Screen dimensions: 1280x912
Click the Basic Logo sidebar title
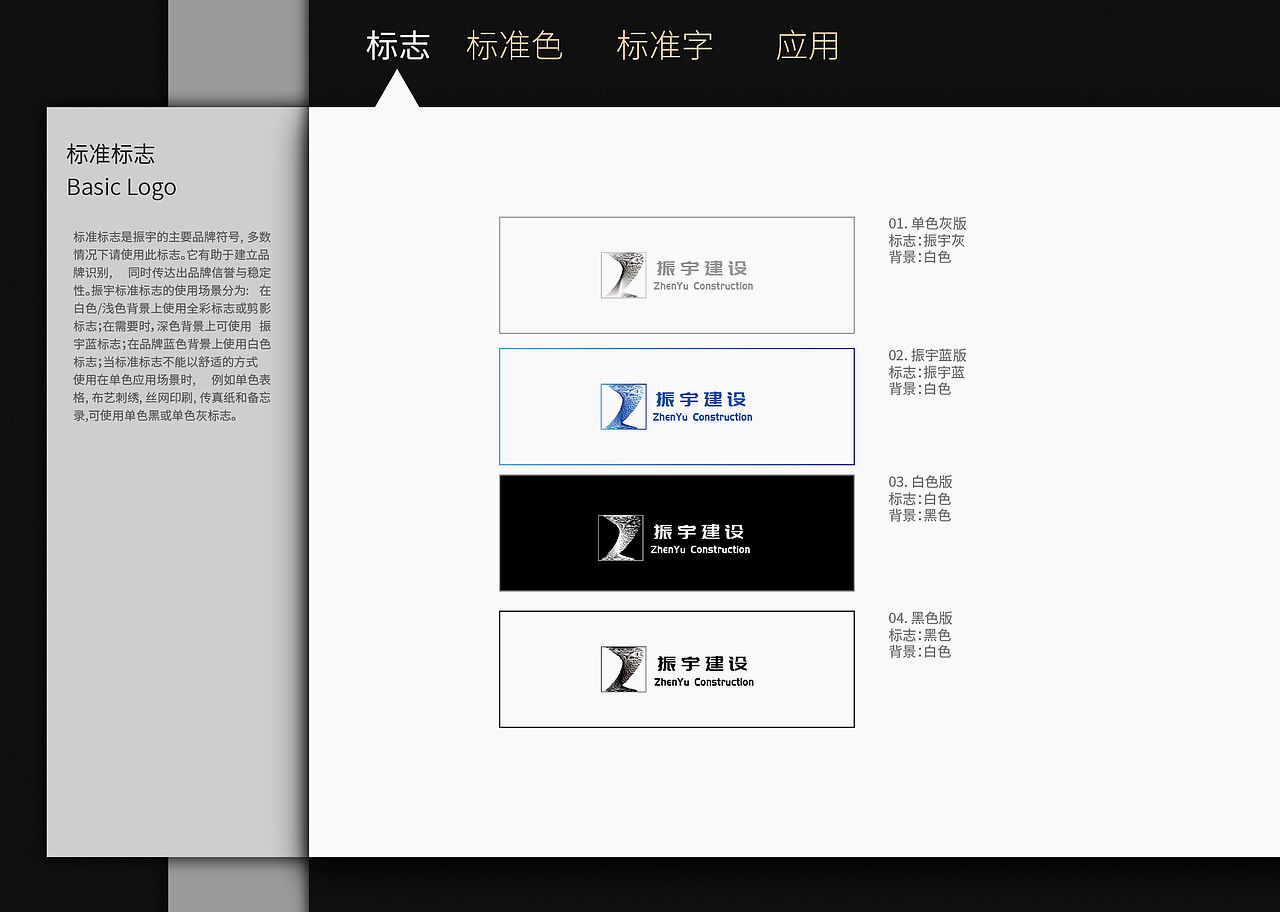click(121, 187)
